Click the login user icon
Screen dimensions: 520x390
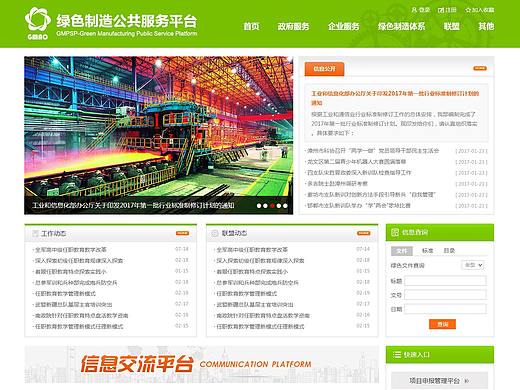pos(414,10)
